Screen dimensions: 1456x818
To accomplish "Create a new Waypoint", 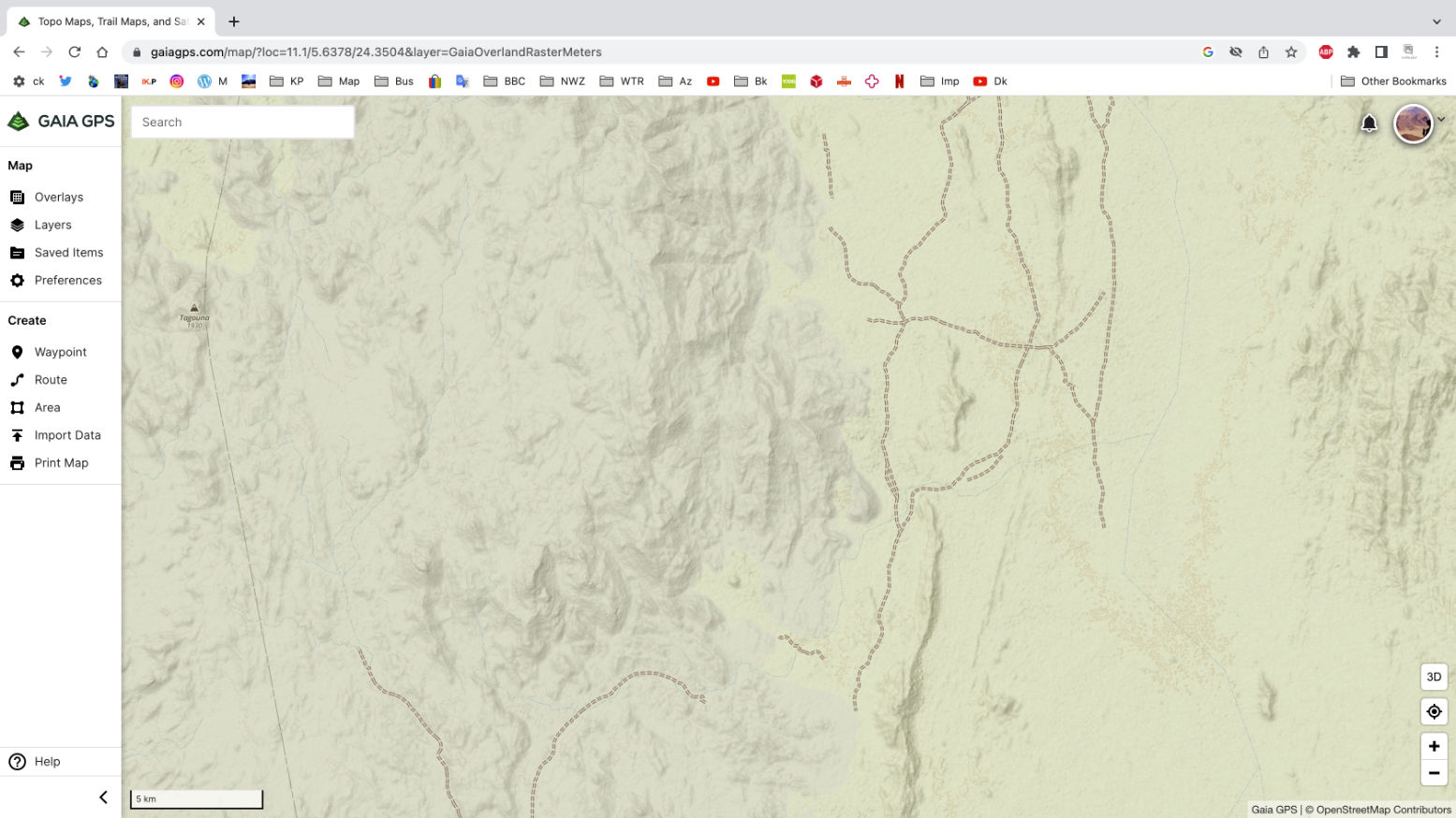I will tap(60, 352).
